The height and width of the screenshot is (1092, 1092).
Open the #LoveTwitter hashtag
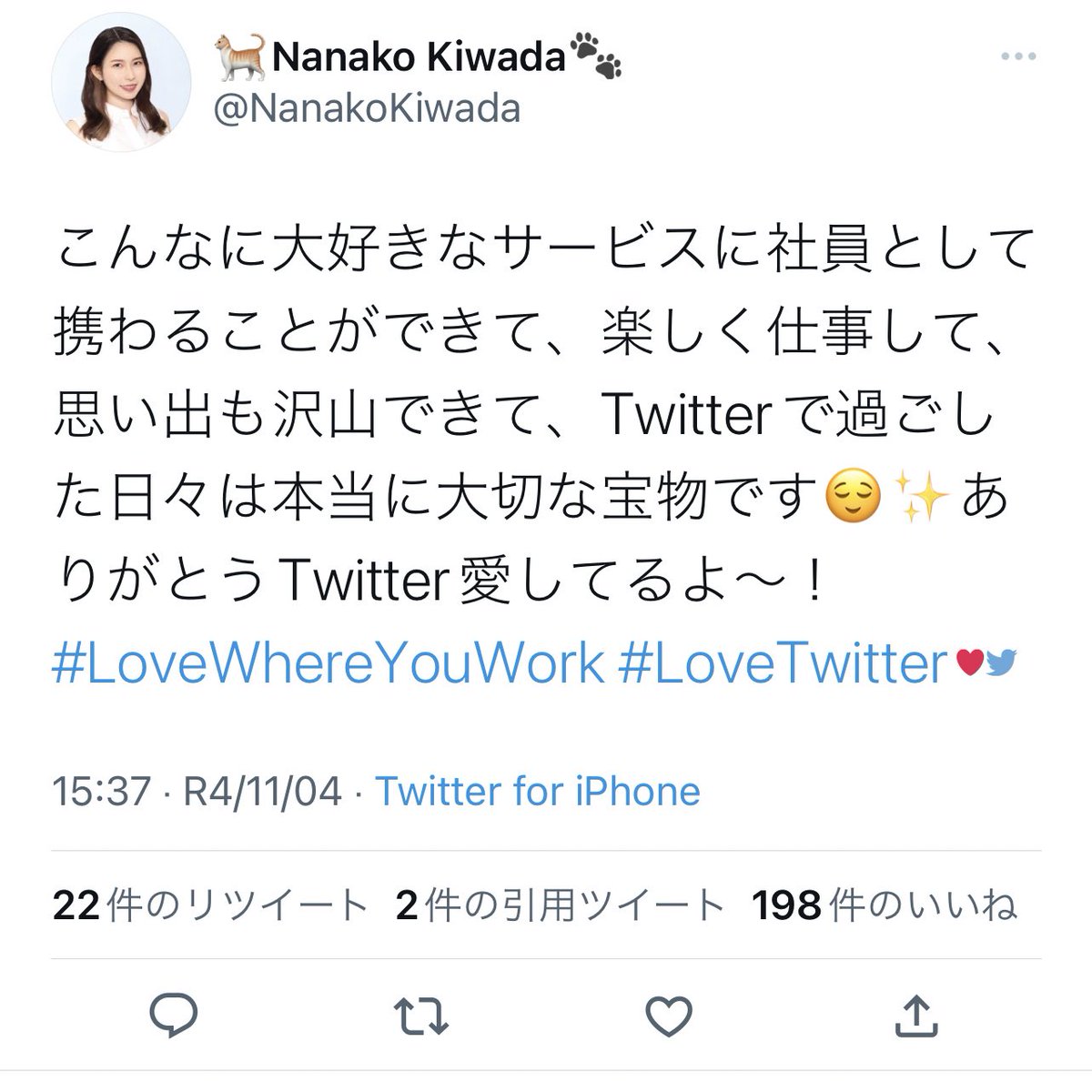pyautogui.click(x=783, y=663)
